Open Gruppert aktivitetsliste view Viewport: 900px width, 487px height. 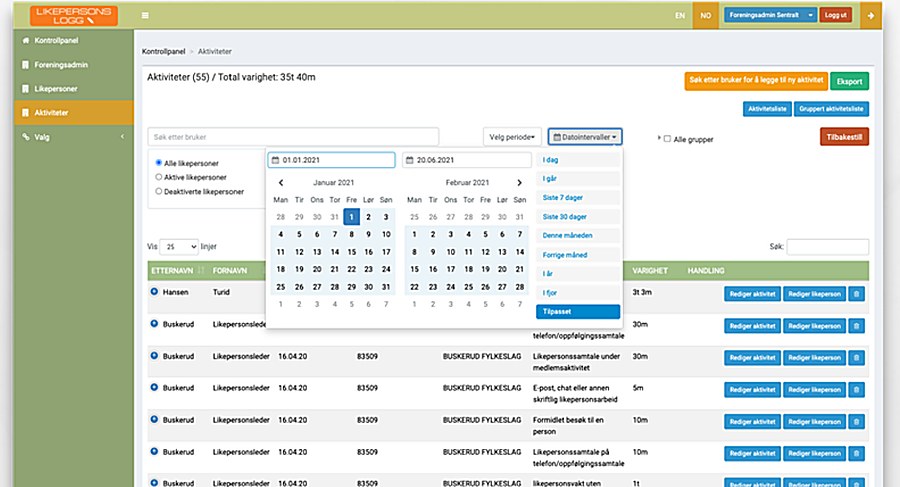831,109
